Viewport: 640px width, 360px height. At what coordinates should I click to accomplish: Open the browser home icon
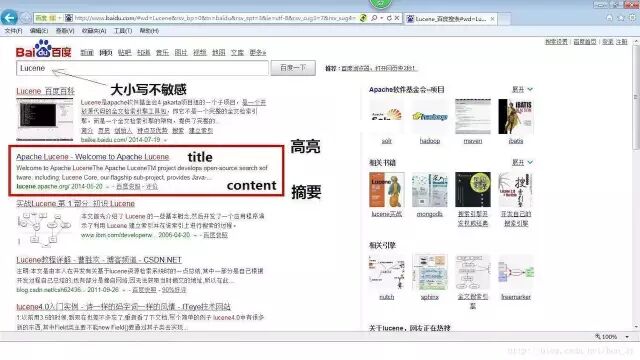pos(609,18)
